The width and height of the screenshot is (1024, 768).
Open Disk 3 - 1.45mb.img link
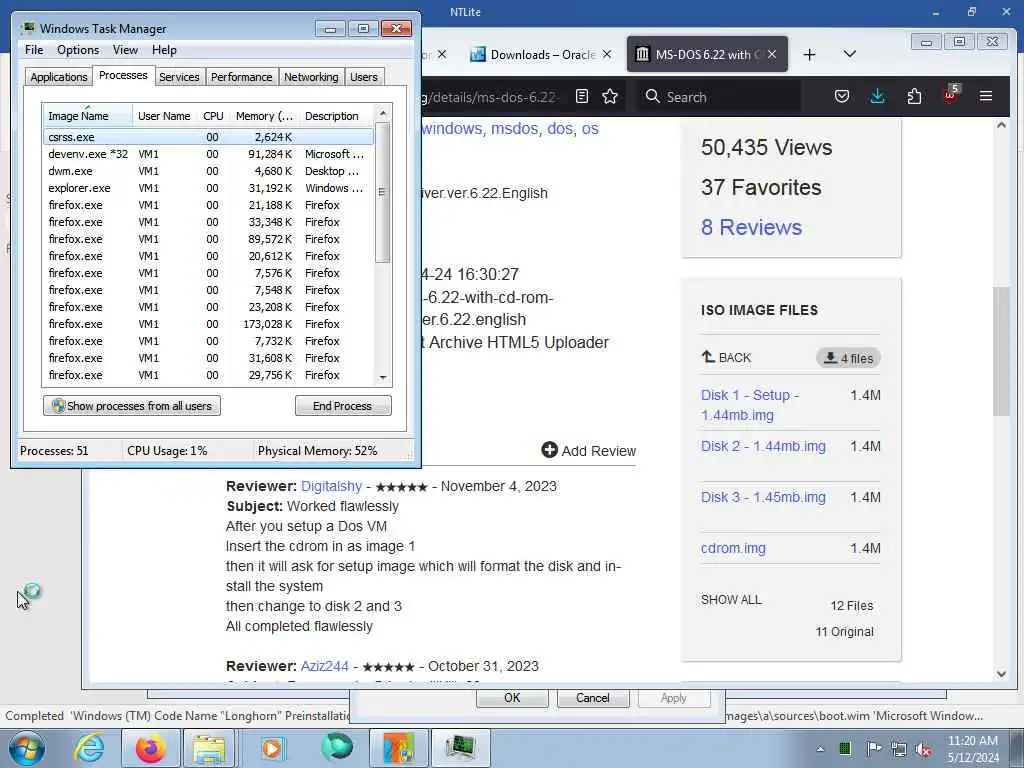[763, 497]
